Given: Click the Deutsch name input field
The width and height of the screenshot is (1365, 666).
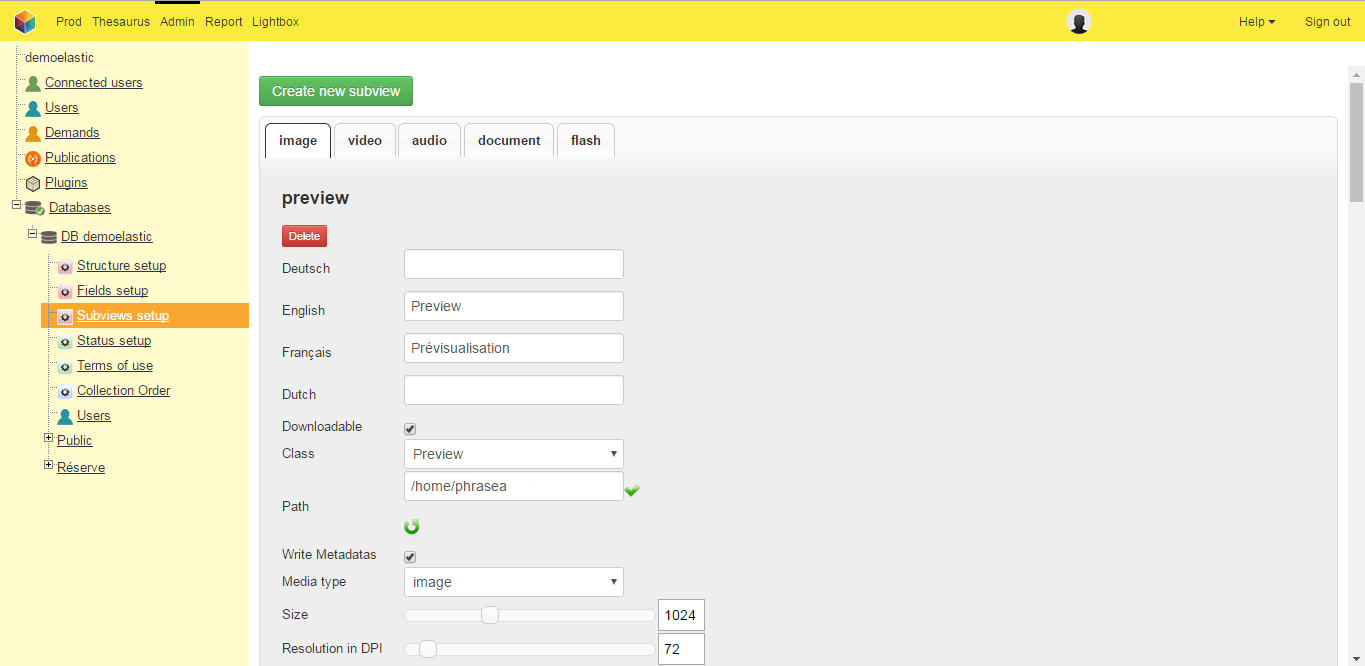Looking at the screenshot, I should point(513,265).
